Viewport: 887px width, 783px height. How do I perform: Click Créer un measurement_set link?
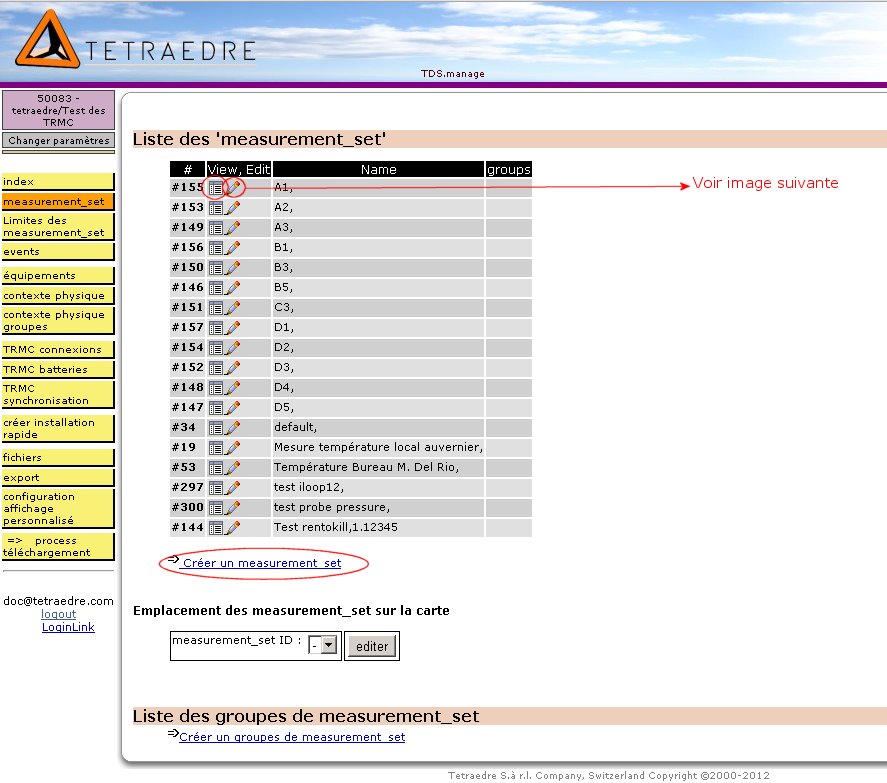pos(261,563)
